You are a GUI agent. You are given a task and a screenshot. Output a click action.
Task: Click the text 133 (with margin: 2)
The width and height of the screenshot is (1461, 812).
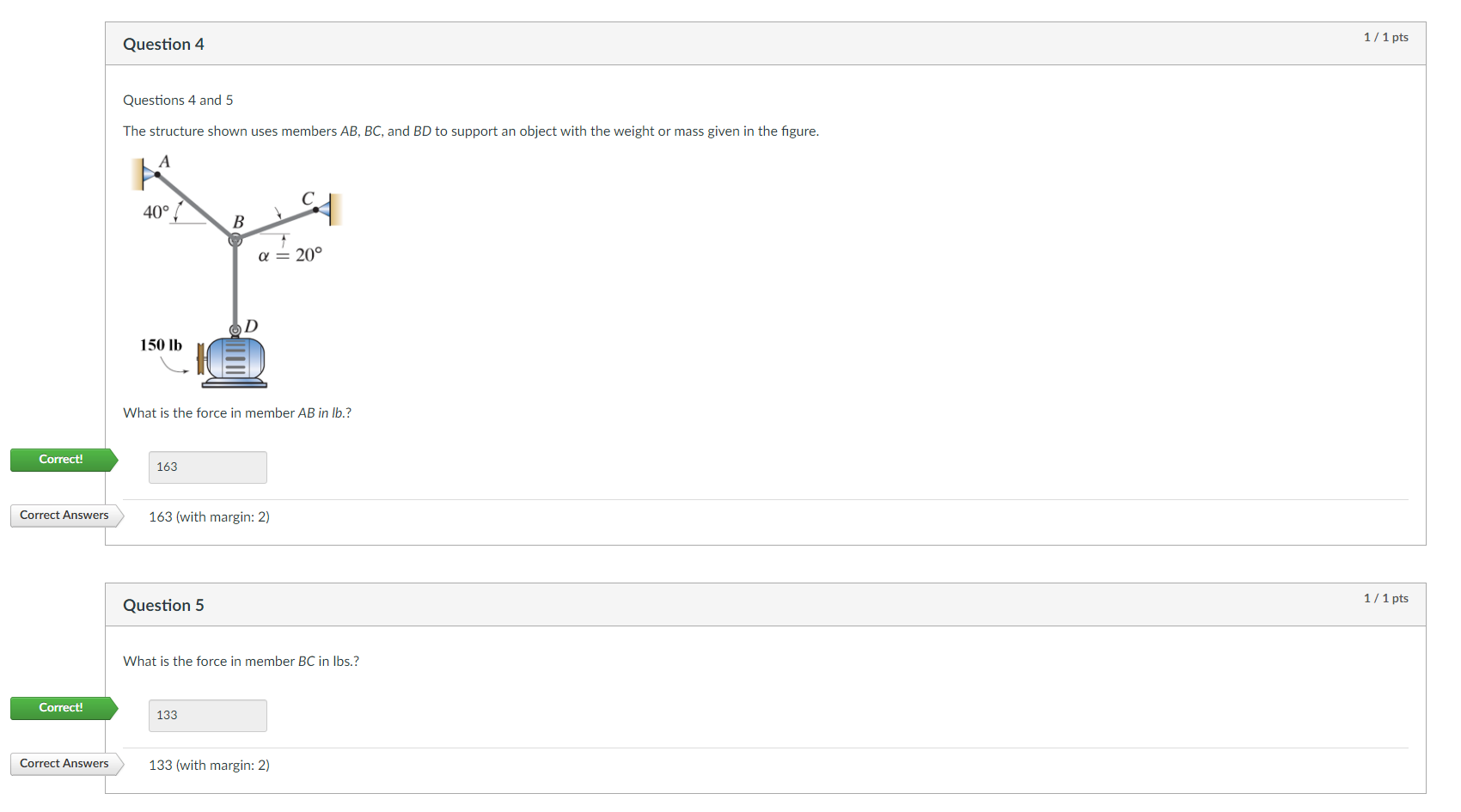[x=209, y=765]
